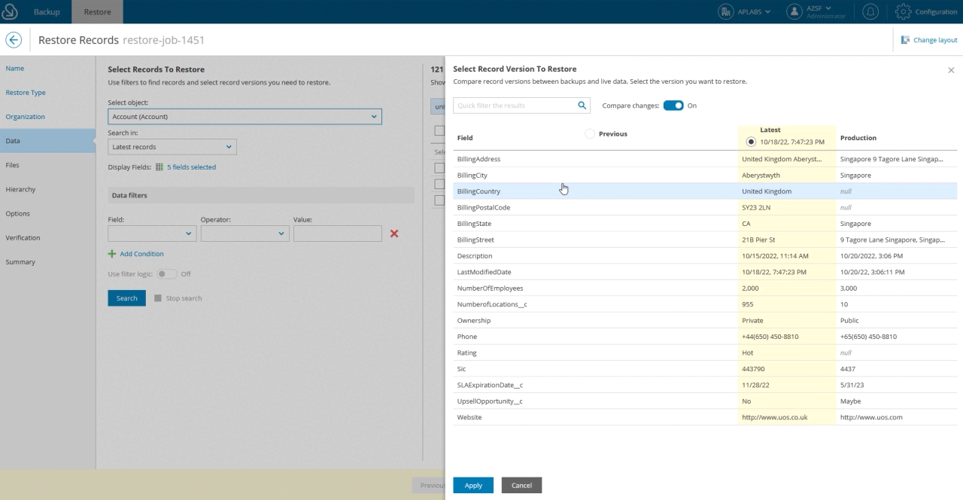Viewport: 963px width, 500px height.
Task: Go to the Hierarchy step
Action: 20,189
